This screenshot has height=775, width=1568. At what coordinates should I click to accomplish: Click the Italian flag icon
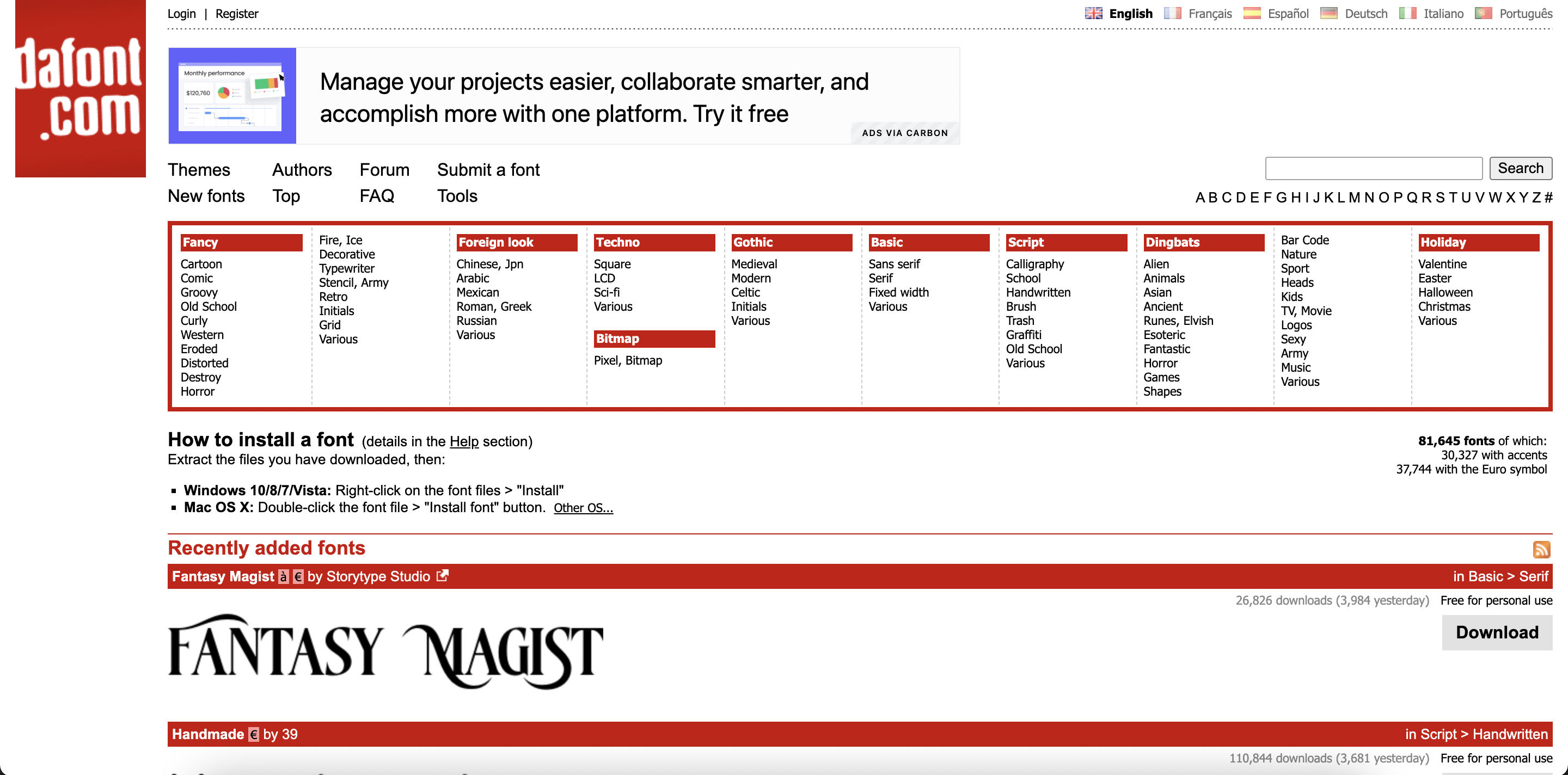pos(1407,14)
